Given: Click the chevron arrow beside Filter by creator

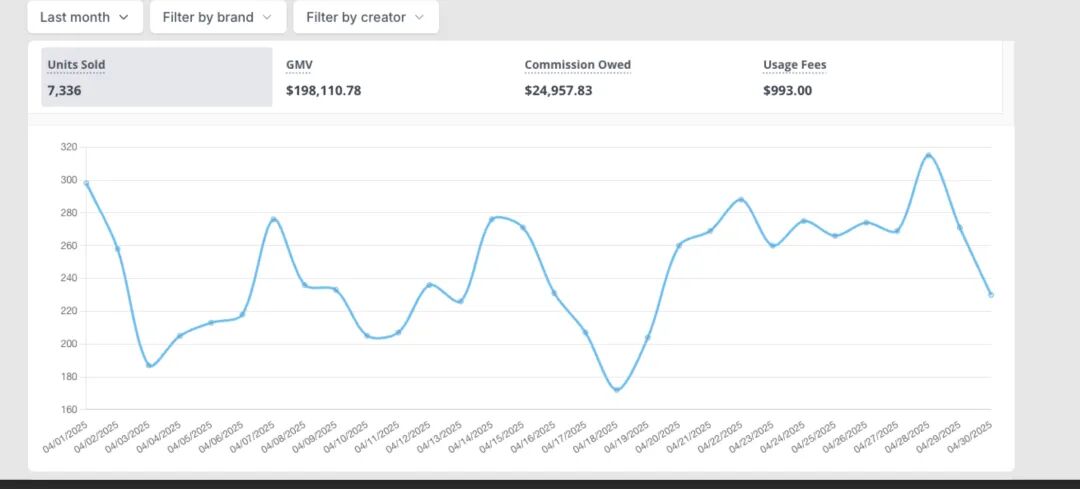Looking at the screenshot, I should coord(419,18).
